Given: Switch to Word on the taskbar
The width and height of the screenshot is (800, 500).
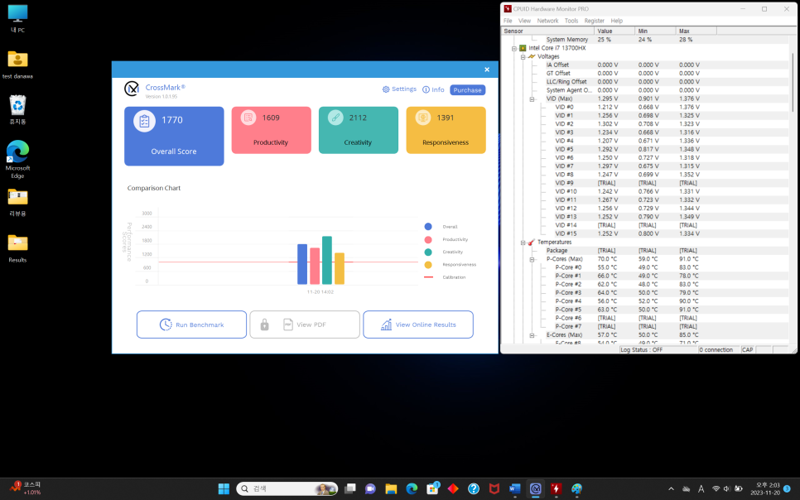Looking at the screenshot, I should coord(515,489).
